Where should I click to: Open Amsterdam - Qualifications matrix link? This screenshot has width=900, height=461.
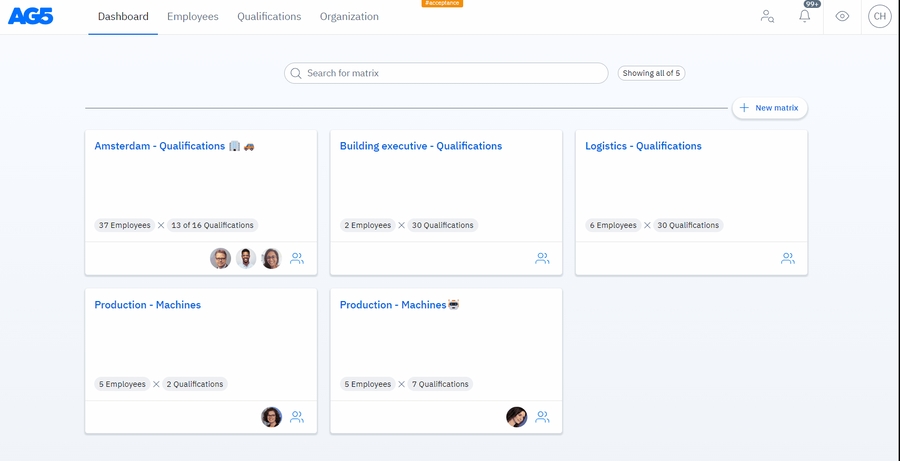160,146
